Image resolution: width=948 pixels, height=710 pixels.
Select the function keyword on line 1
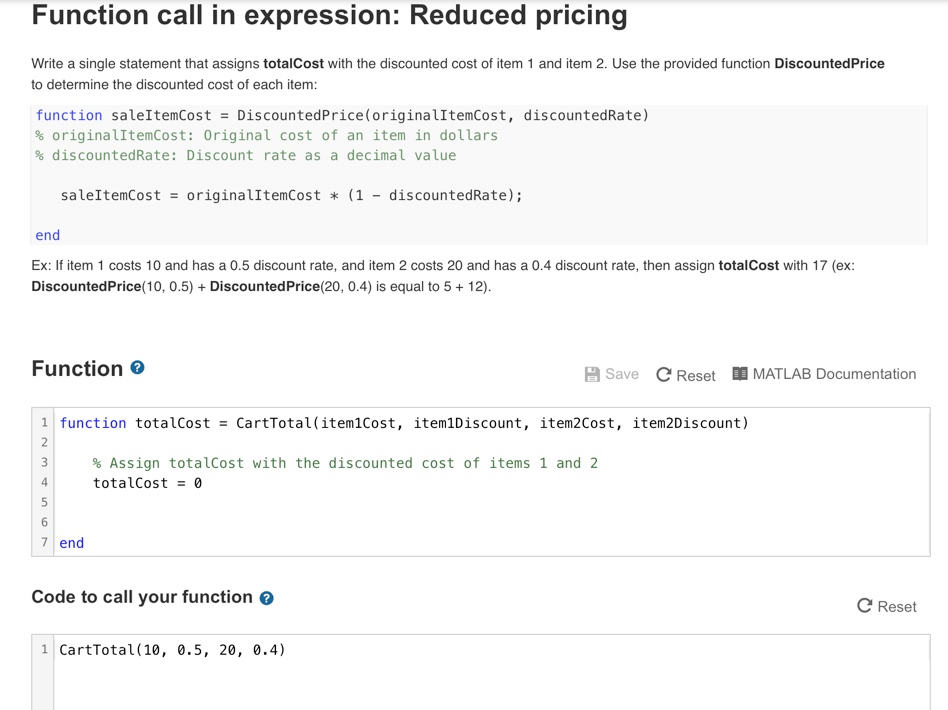92,423
